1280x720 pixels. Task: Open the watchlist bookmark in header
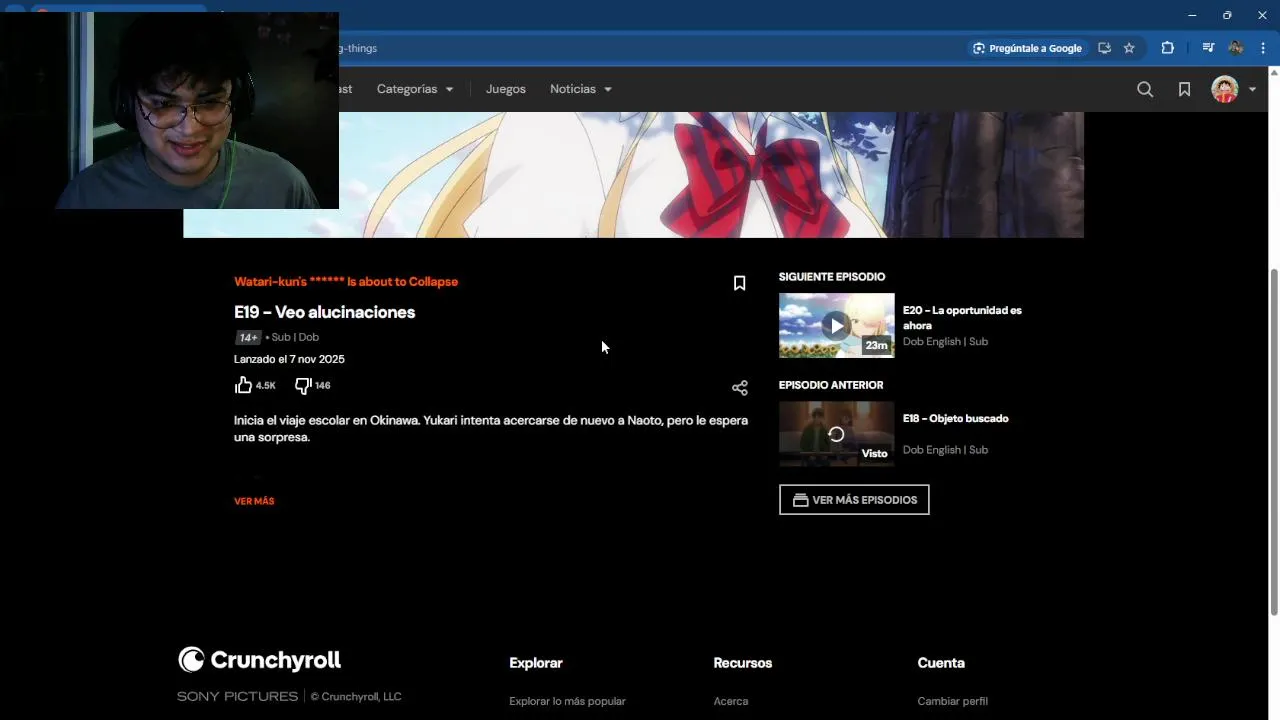coord(1184,89)
